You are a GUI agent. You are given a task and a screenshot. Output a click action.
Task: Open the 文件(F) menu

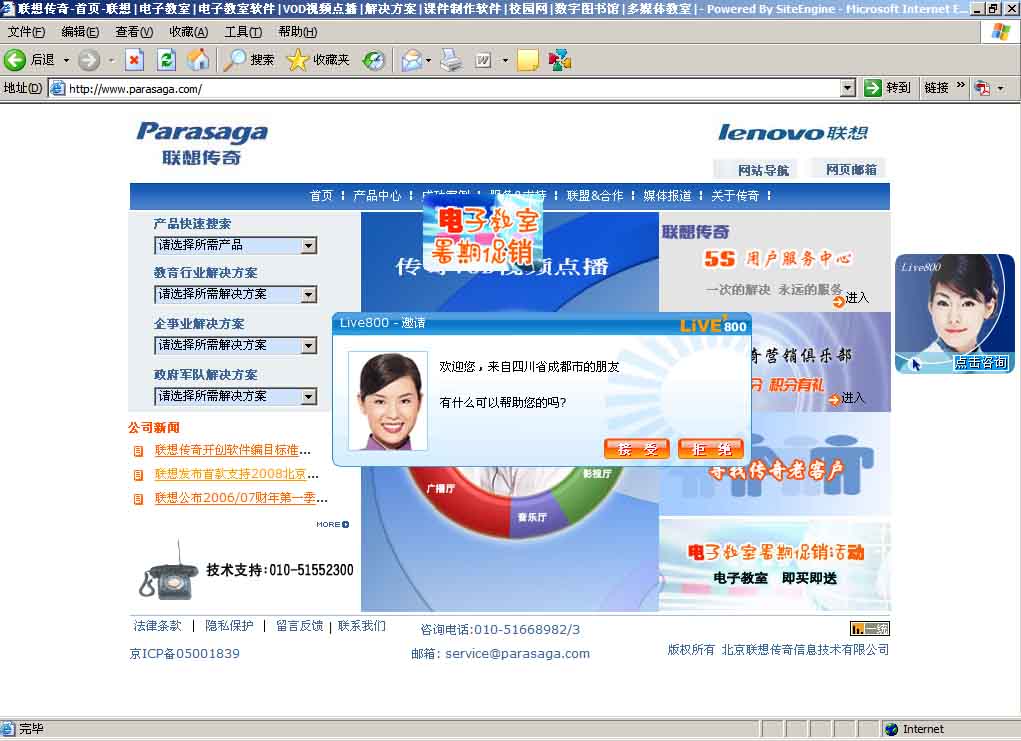coord(26,32)
